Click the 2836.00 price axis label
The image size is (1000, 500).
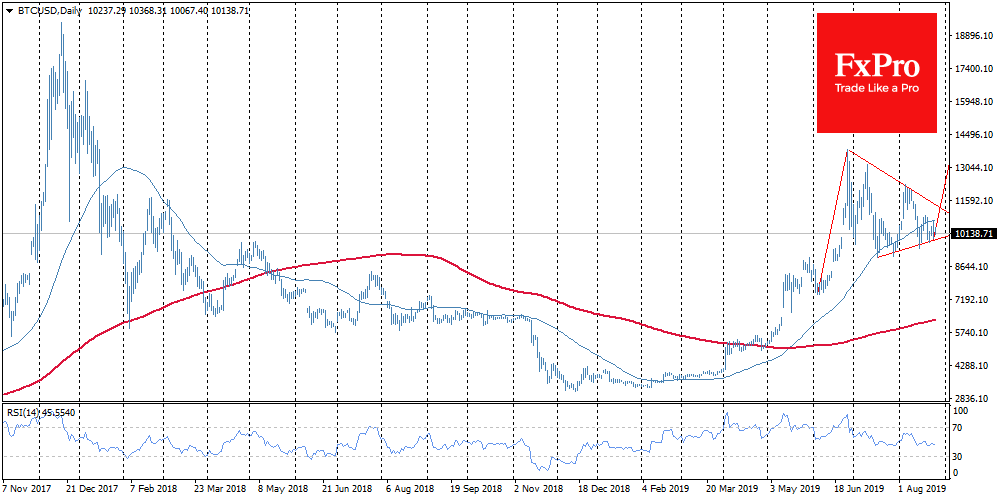972,398
